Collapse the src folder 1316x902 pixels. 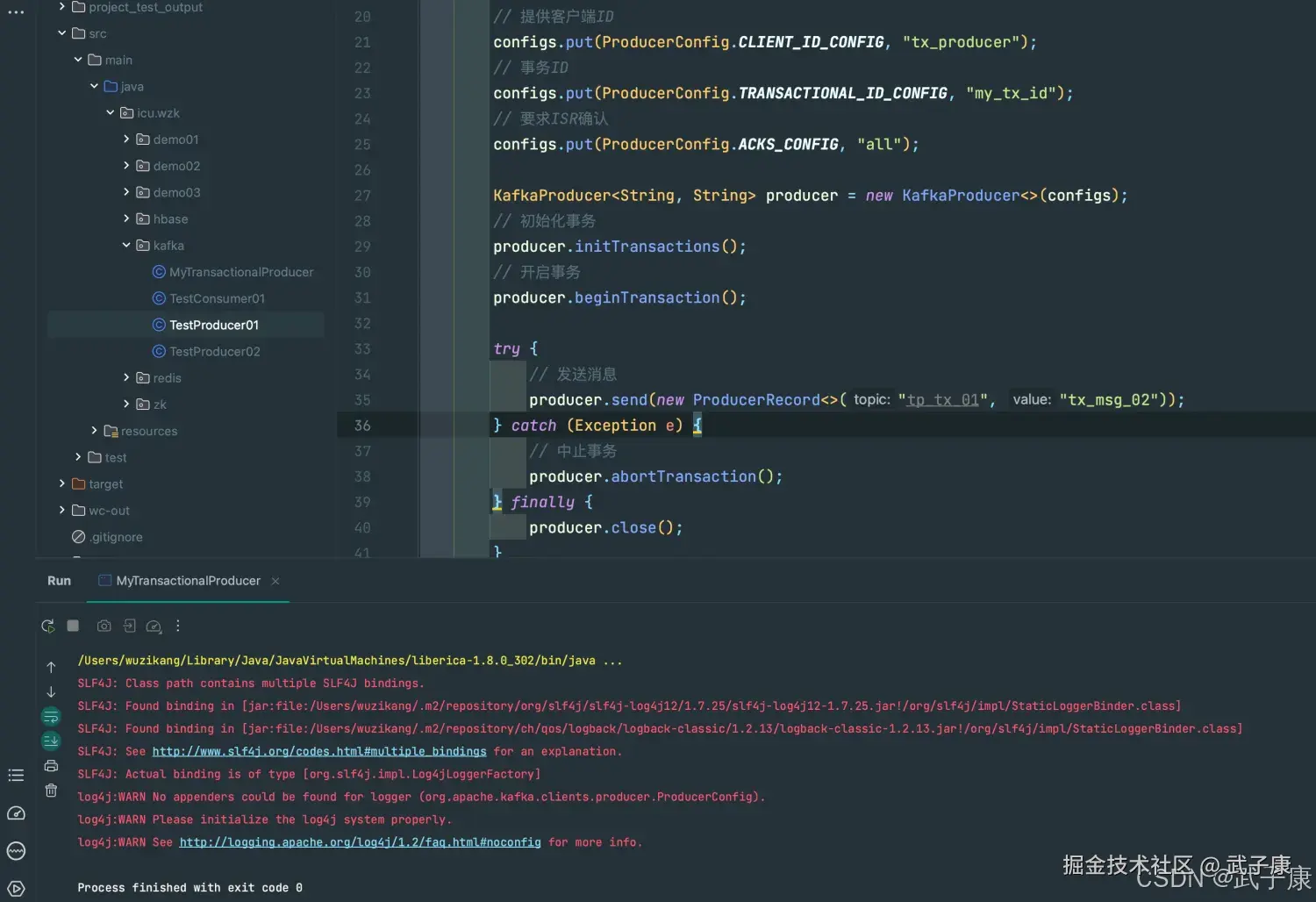[61, 33]
